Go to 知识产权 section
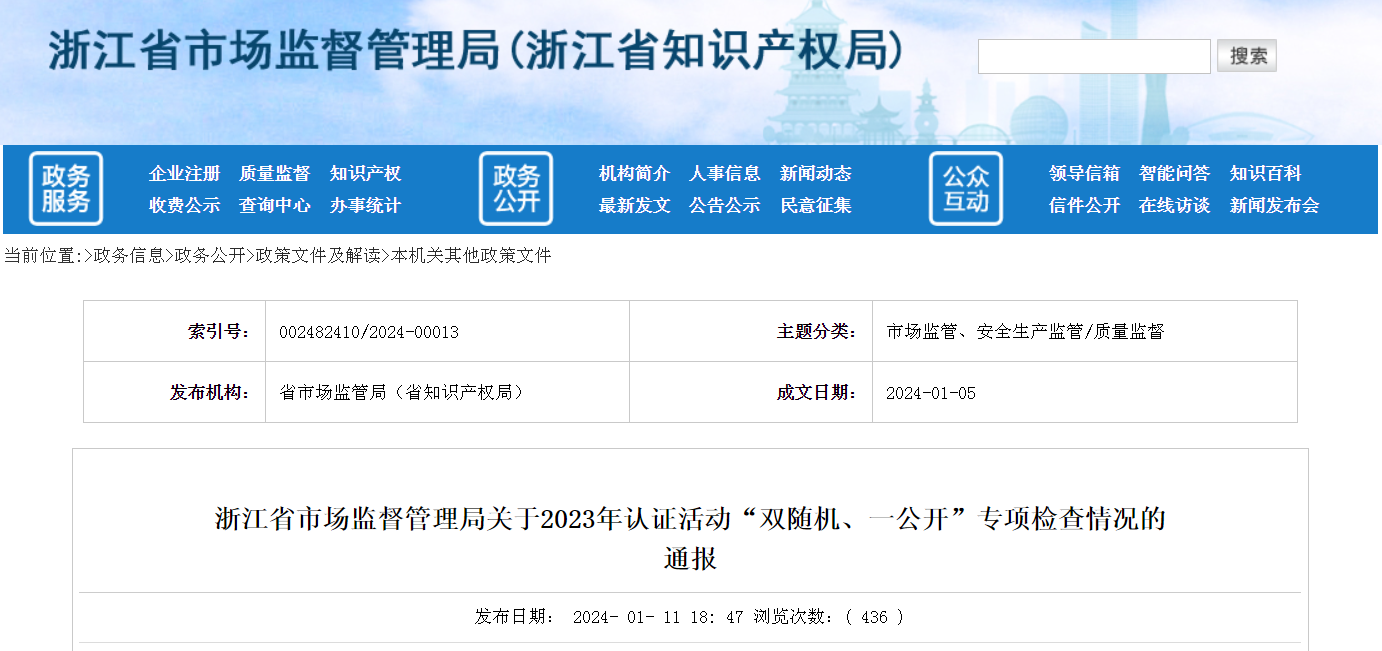Screen dimensions: 1382x651 365,174
